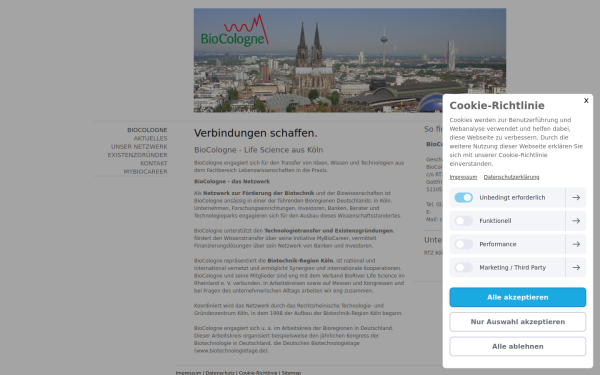The height and width of the screenshot is (375, 600).
Task: Toggle the Unbedingt erforderlich switch
Action: pos(464,197)
